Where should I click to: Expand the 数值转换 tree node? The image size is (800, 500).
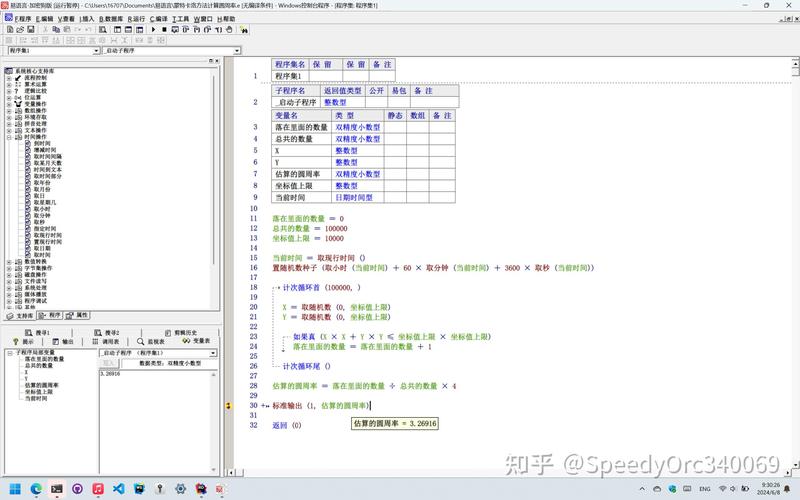(x=9, y=262)
